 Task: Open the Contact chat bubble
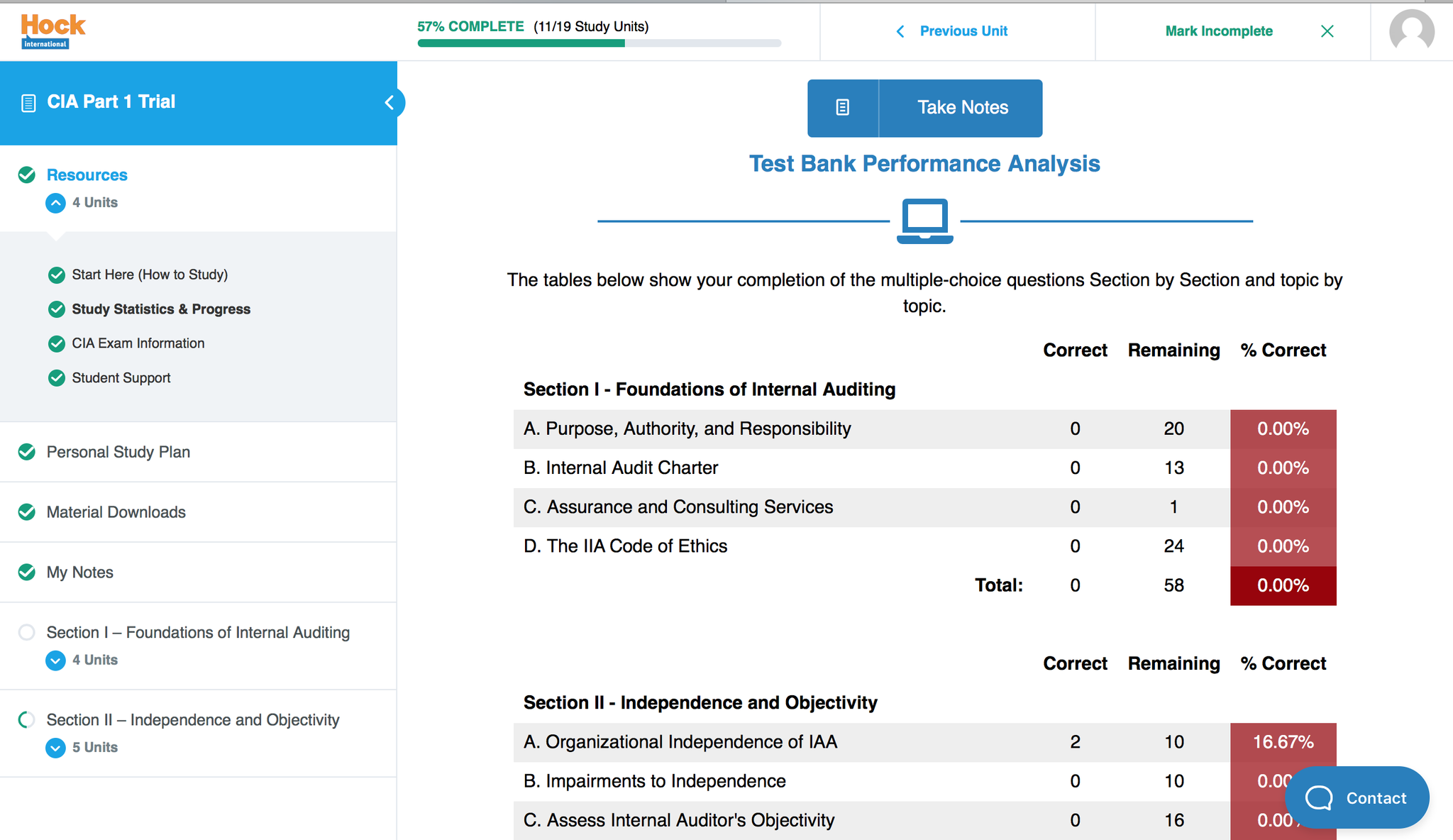click(x=1357, y=797)
